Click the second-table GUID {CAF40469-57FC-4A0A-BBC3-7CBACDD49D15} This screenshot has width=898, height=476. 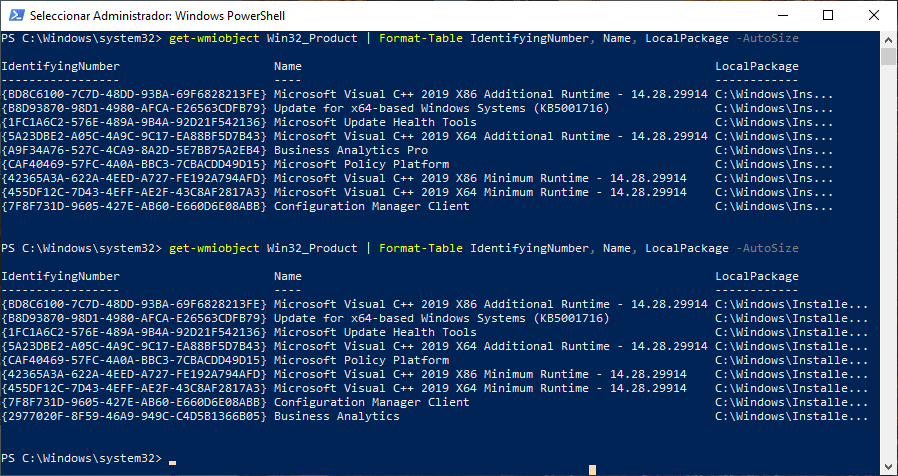click(x=134, y=360)
